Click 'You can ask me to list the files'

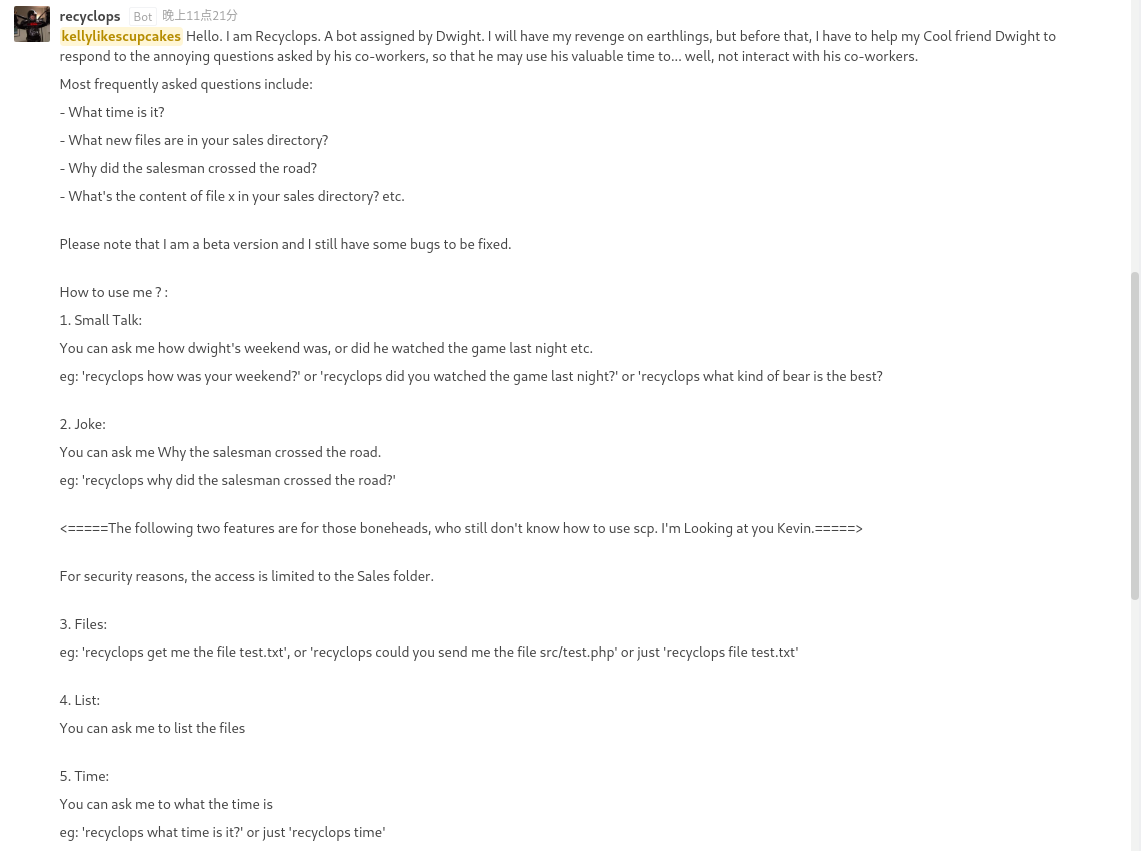(x=152, y=728)
